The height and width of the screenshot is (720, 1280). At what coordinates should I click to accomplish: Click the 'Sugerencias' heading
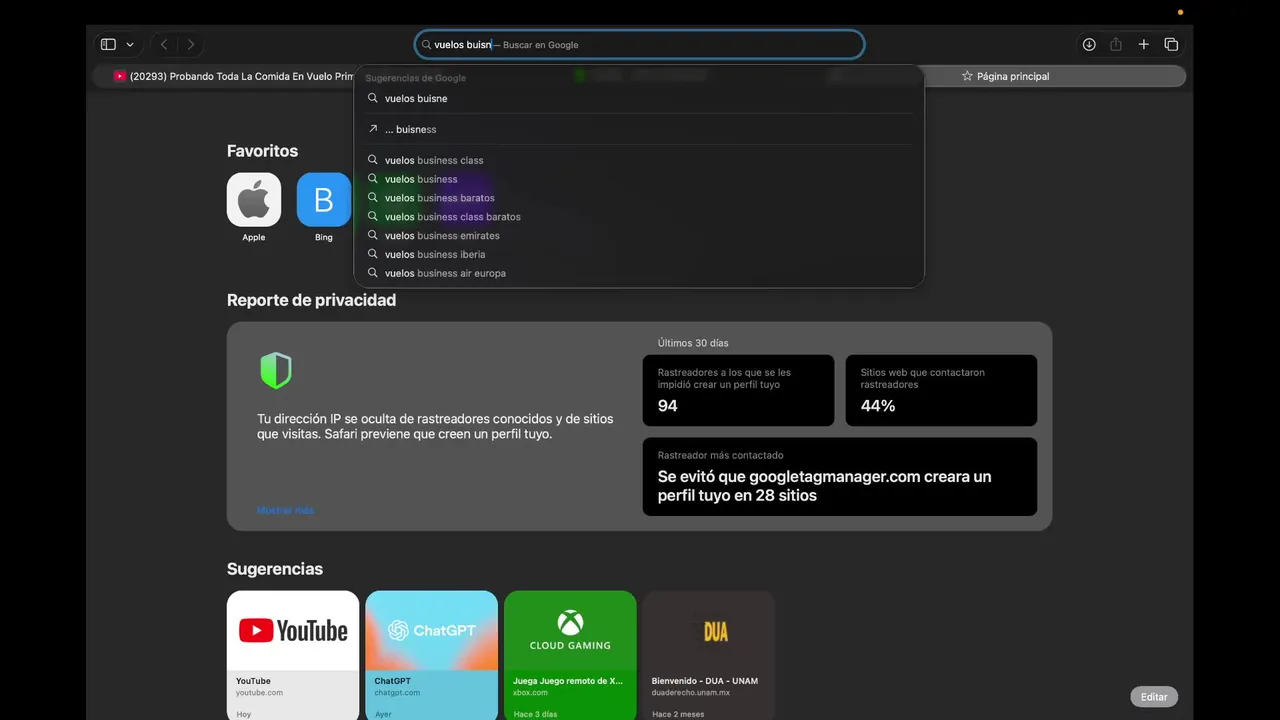pos(275,569)
